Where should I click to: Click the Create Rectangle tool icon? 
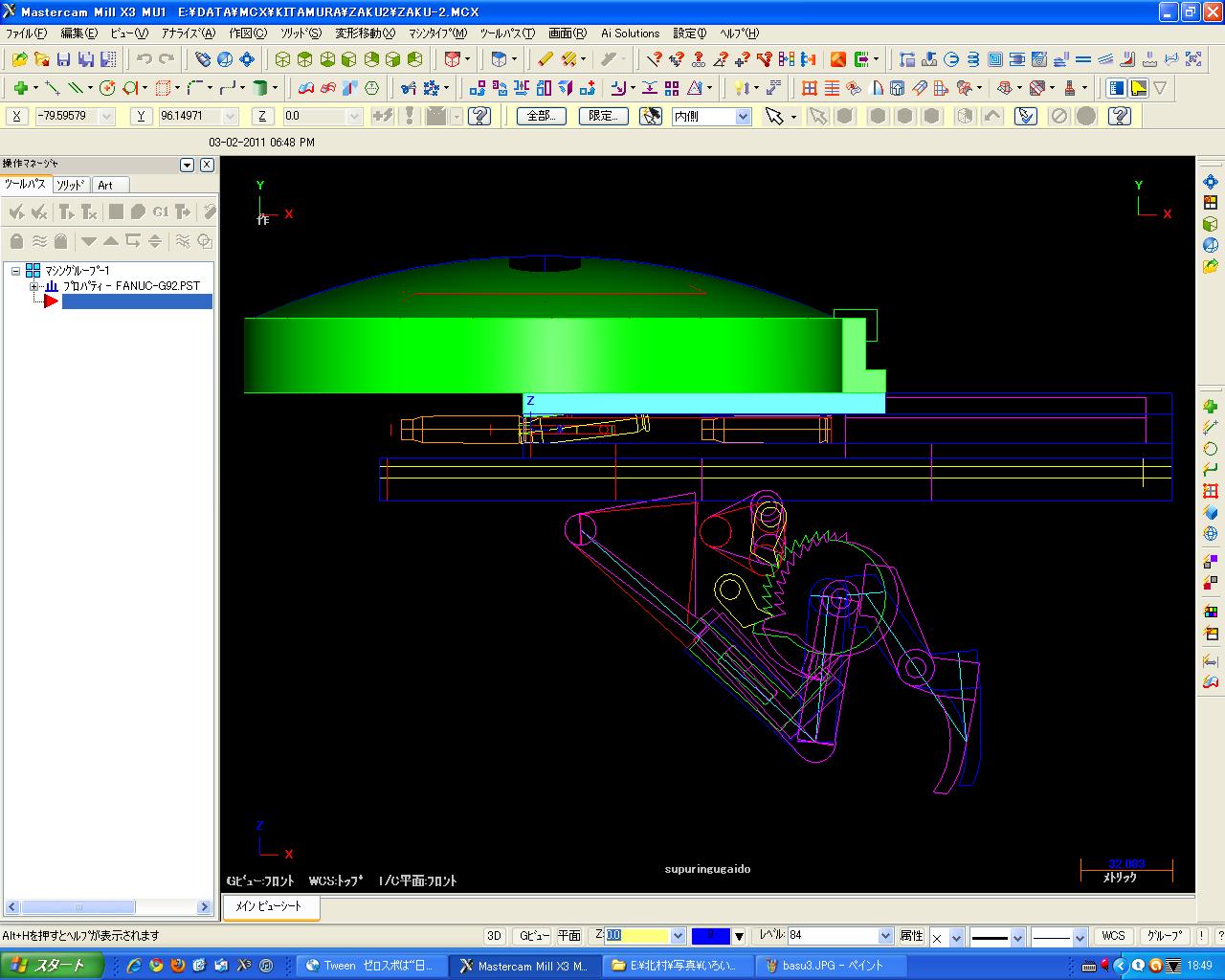[163, 88]
